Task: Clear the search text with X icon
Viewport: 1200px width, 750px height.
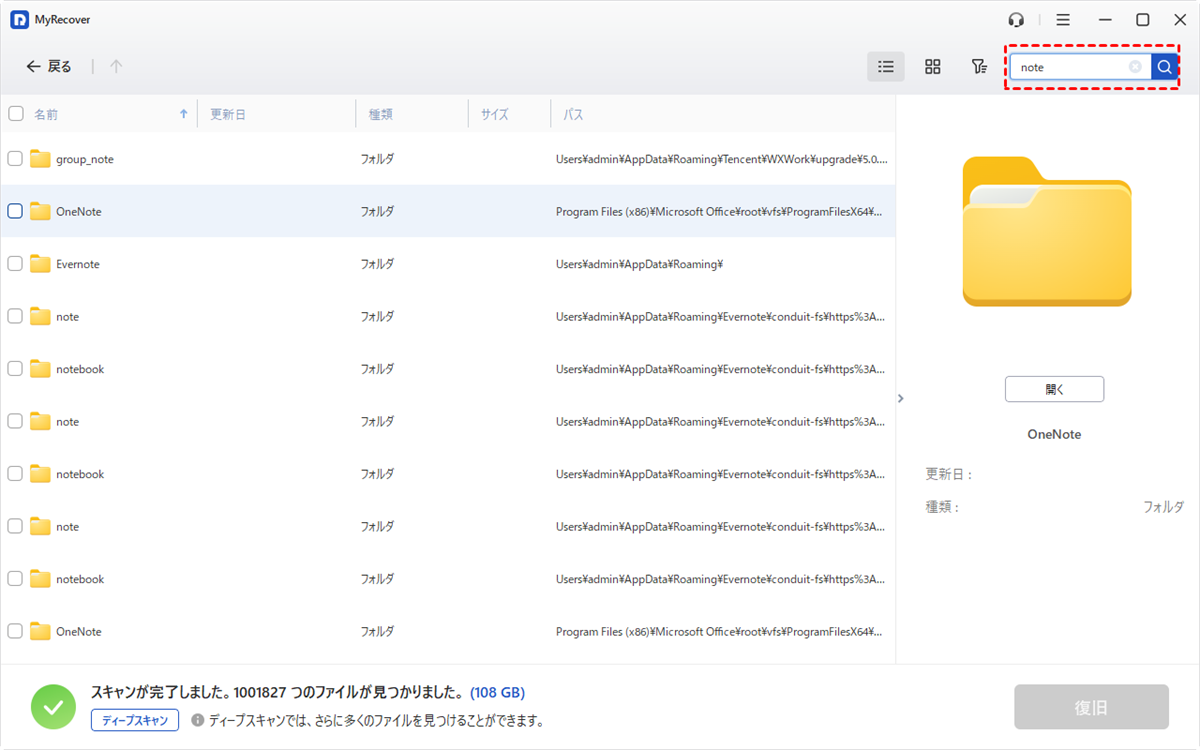Action: tap(1135, 67)
